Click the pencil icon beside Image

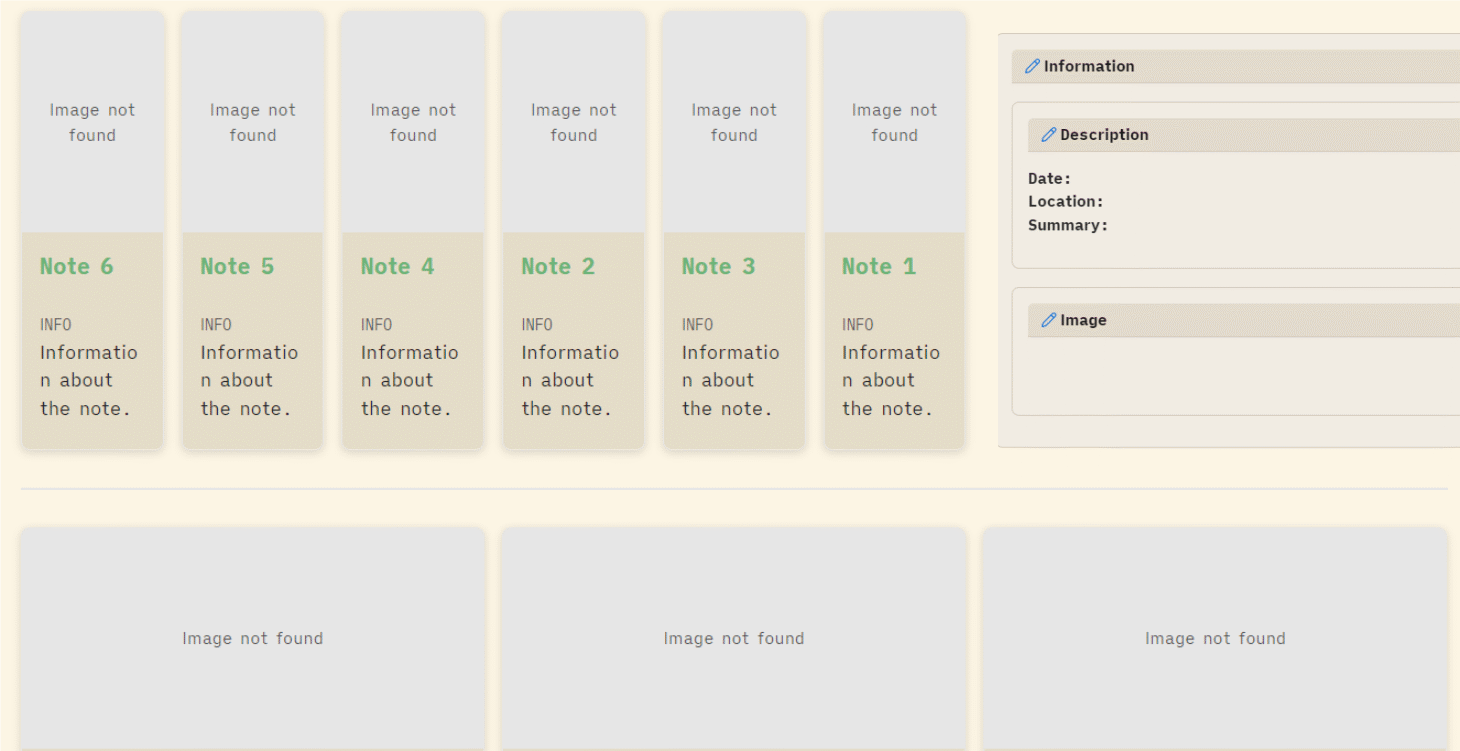coord(1048,321)
